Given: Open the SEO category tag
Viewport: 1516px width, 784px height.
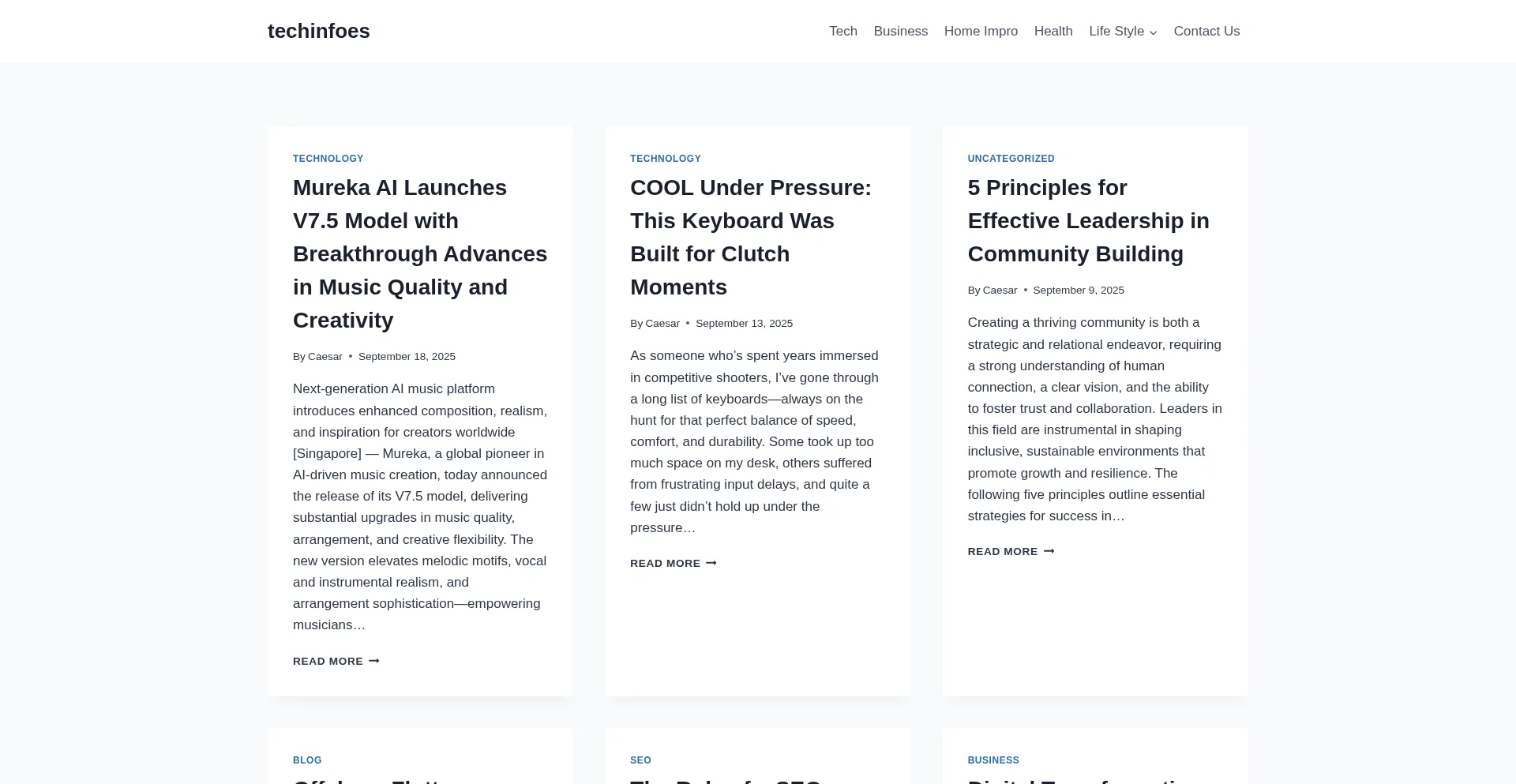Looking at the screenshot, I should [640, 760].
